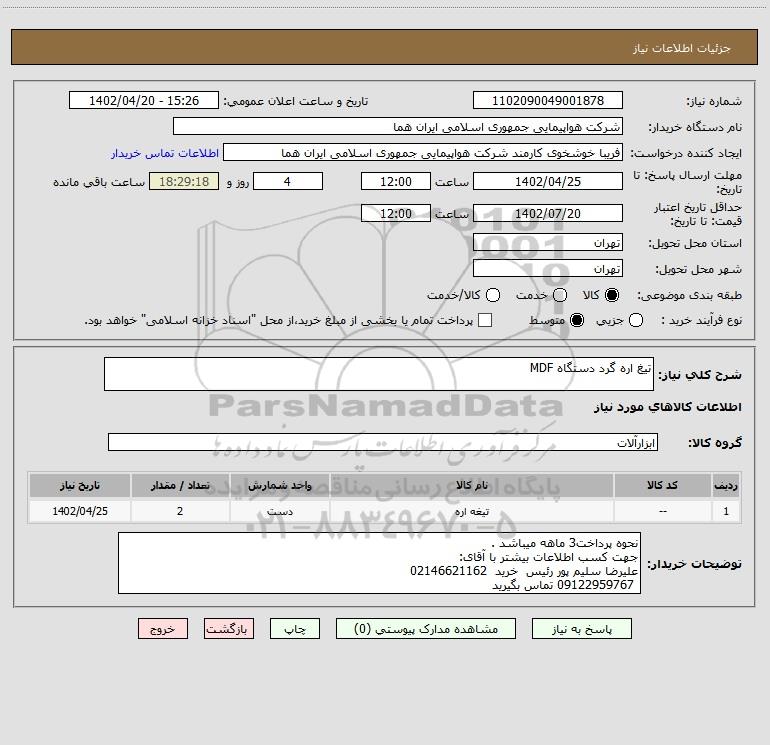Viewport: 770px width, 745px height.
Task: Click the شماره نیاز field 1102090049001878
Action: (548, 100)
